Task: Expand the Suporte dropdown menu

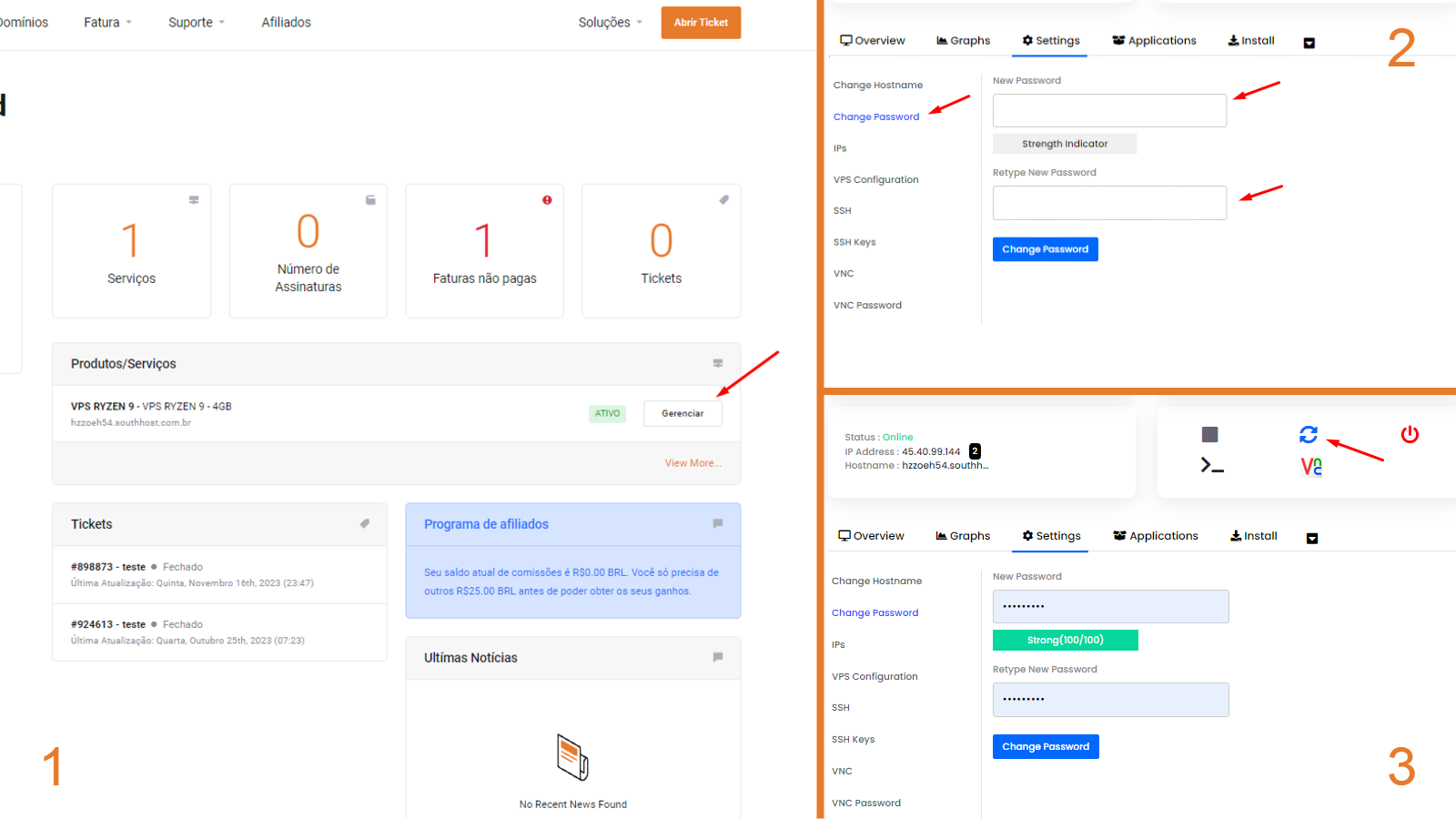Action: [x=196, y=23]
